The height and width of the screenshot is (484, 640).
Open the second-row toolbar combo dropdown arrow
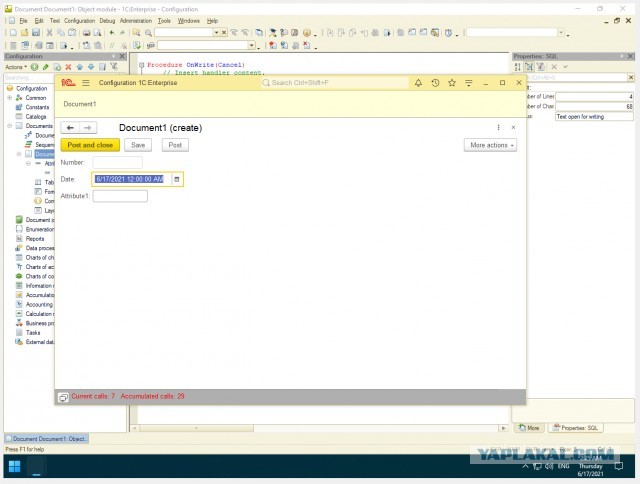point(251,45)
